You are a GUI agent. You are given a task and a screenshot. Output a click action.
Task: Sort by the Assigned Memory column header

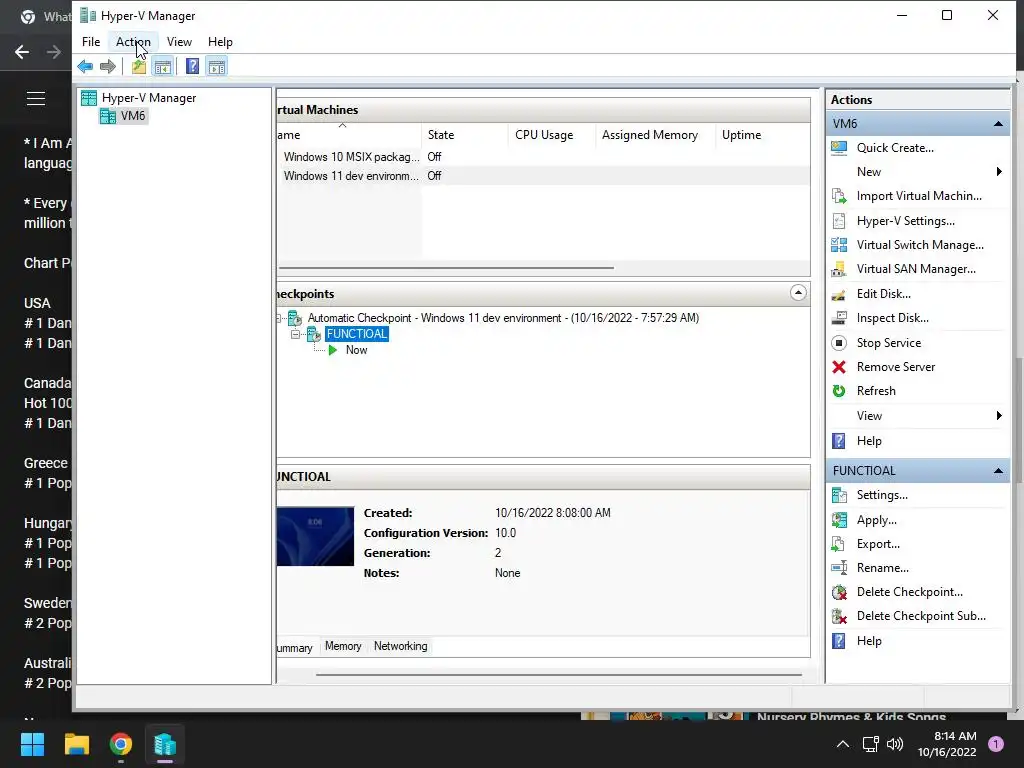coord(656,135)
